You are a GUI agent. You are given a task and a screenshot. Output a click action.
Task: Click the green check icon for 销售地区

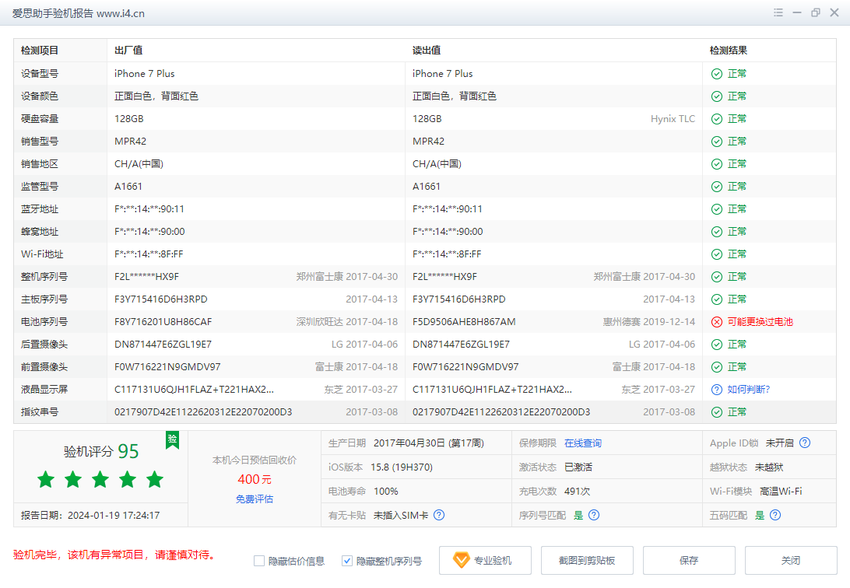tap(717, 164)
